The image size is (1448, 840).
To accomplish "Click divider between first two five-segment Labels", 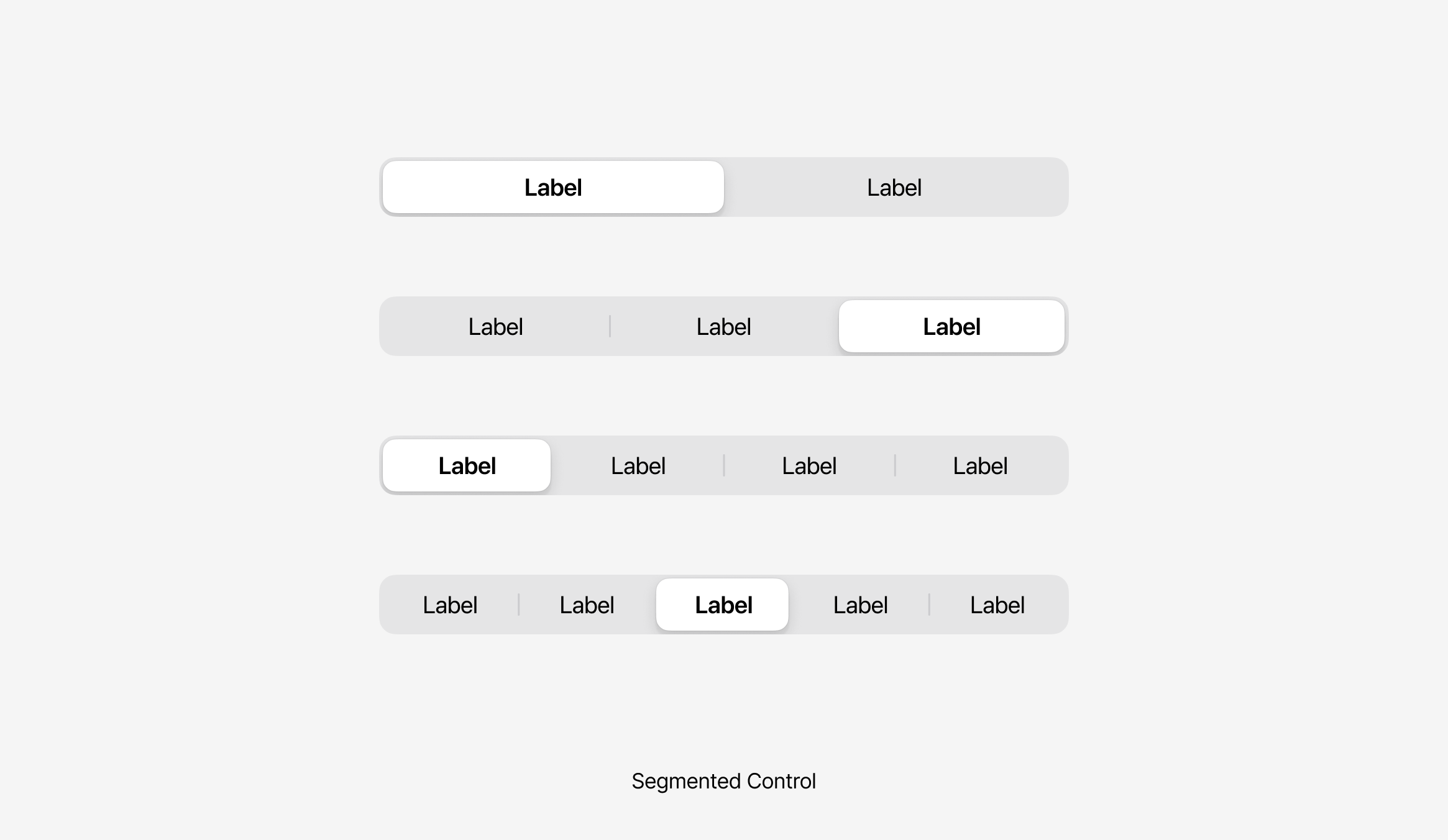I will (x=518, y=605).
